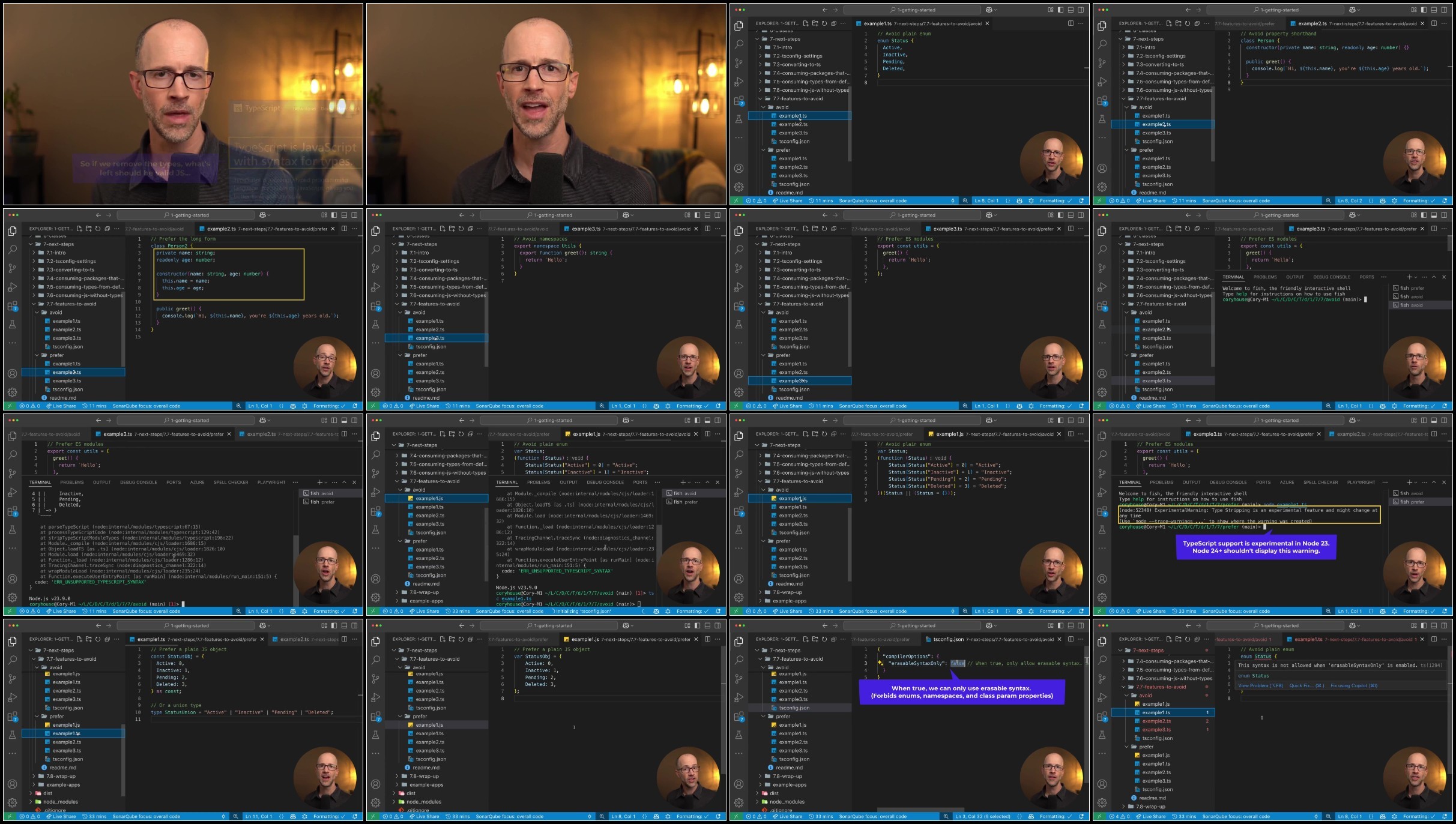Open video frame with TypeScript caption overlay on speaker
Screen dimensions: 1456x824
click(x=183, y=104)
